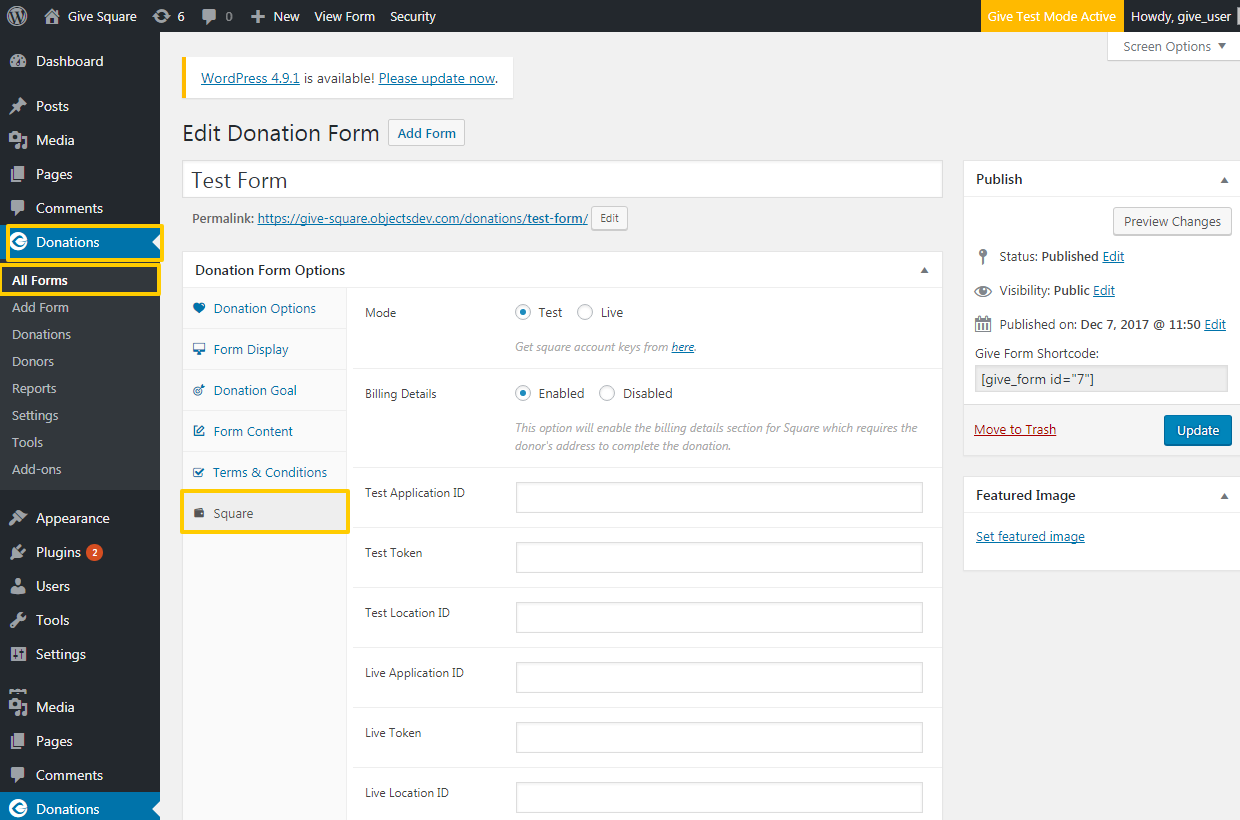Click Edit next to Status: Published
1240x820 pixels.
pos(1113,256)
